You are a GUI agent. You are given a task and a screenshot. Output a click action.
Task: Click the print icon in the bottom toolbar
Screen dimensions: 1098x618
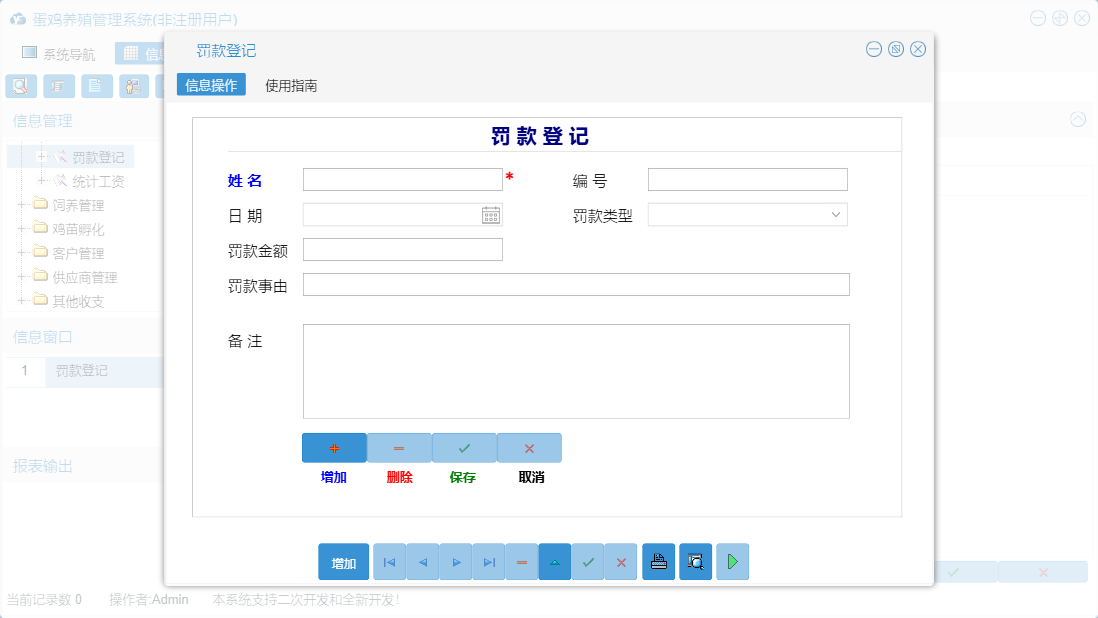point(658,561)
